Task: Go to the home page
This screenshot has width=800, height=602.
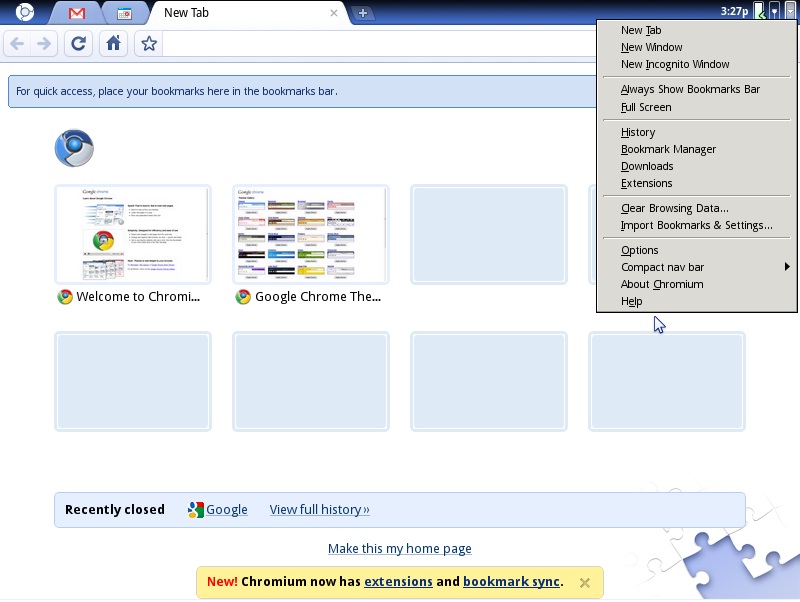Action: pos(113,44)
